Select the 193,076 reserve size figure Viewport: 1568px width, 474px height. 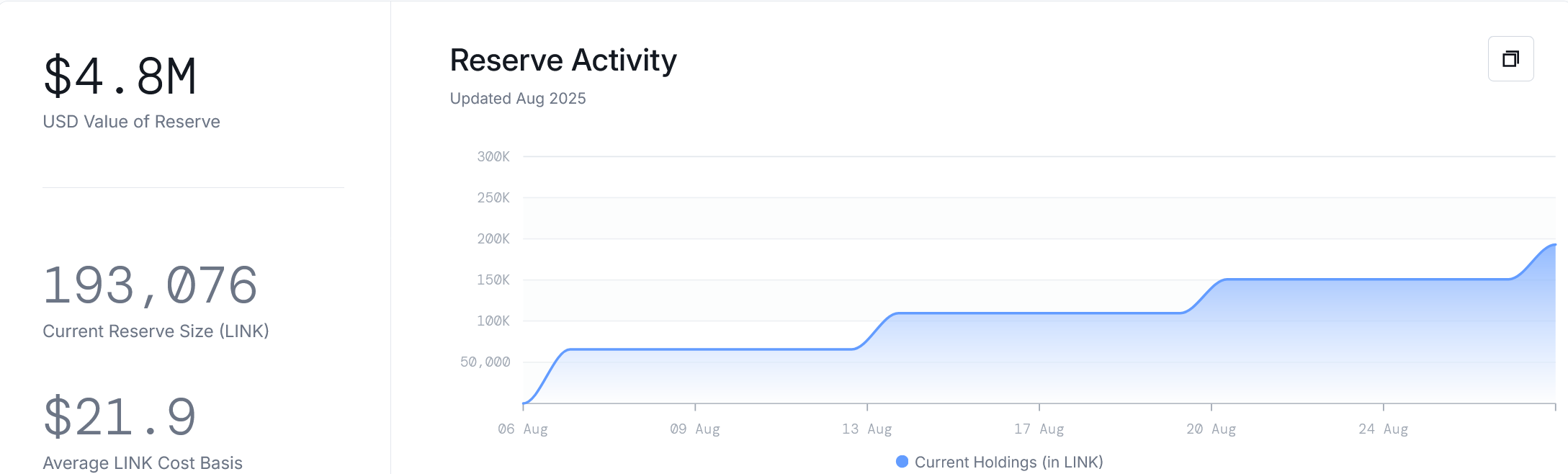[x=150, y=285]
